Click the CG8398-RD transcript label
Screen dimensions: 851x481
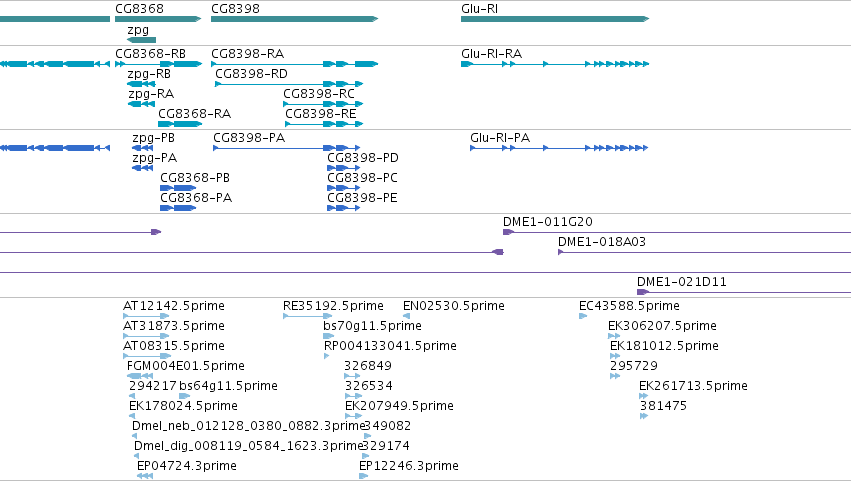[251, 74]
